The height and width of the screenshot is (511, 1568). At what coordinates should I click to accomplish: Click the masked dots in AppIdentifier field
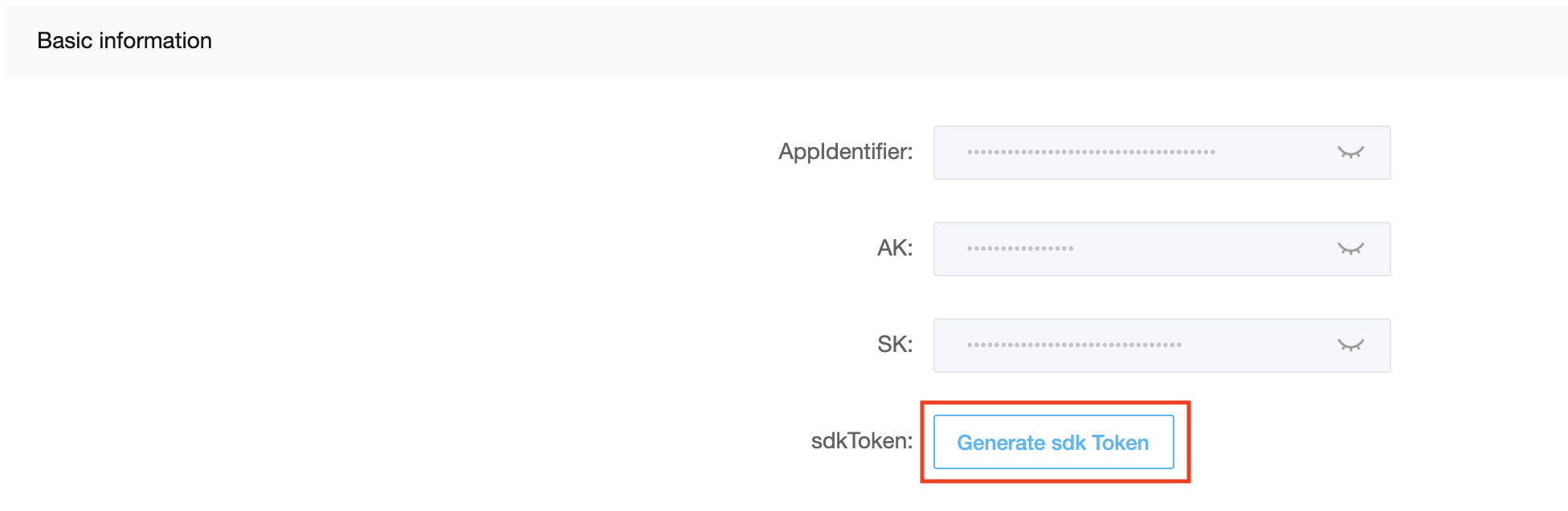(1091, 152)
